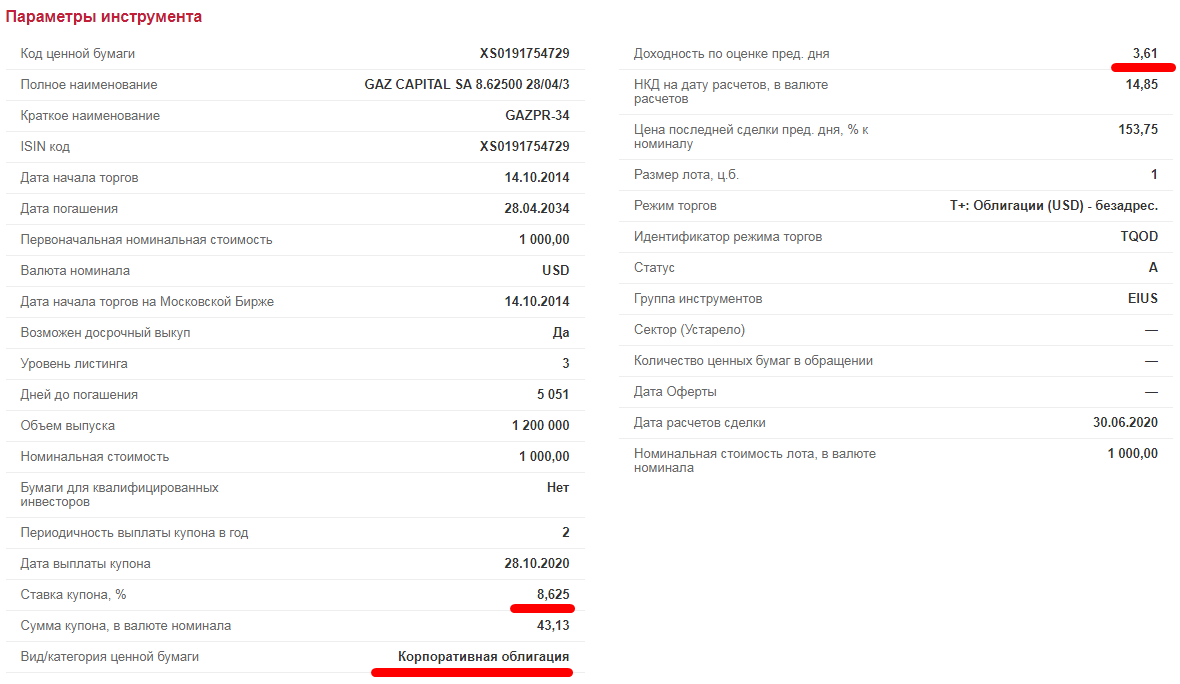Select the accrued interest value 14,85
Viewport: 1180px width, 684px height.
1141,85
